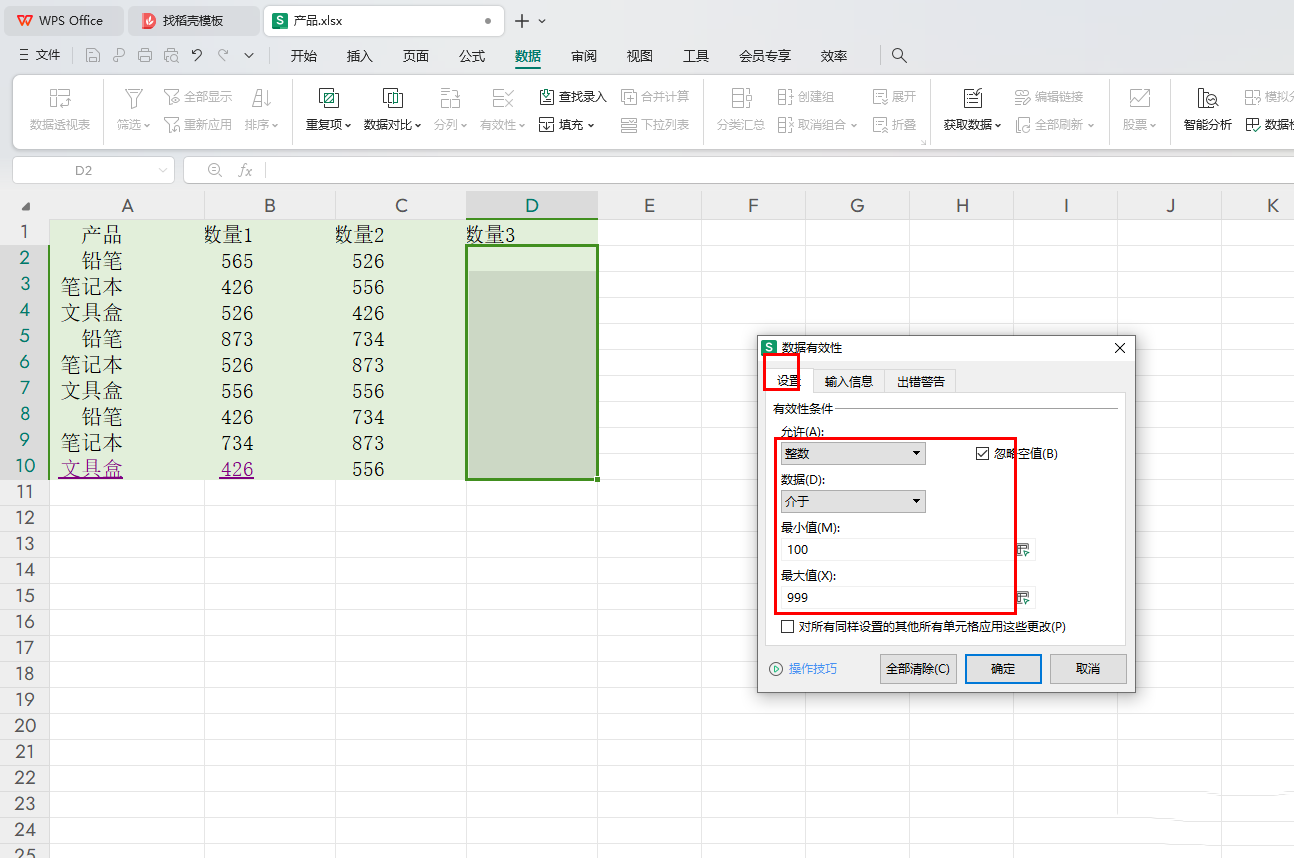Open the 文件 file menu
The height and width of the screenshot is (858, 1294).
tap(40, 56)
